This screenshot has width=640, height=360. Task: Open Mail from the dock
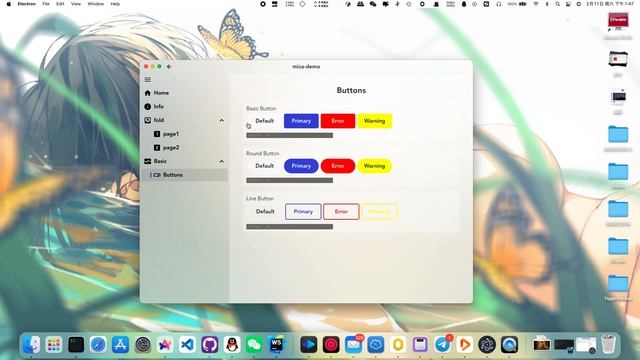click(353, 345)
